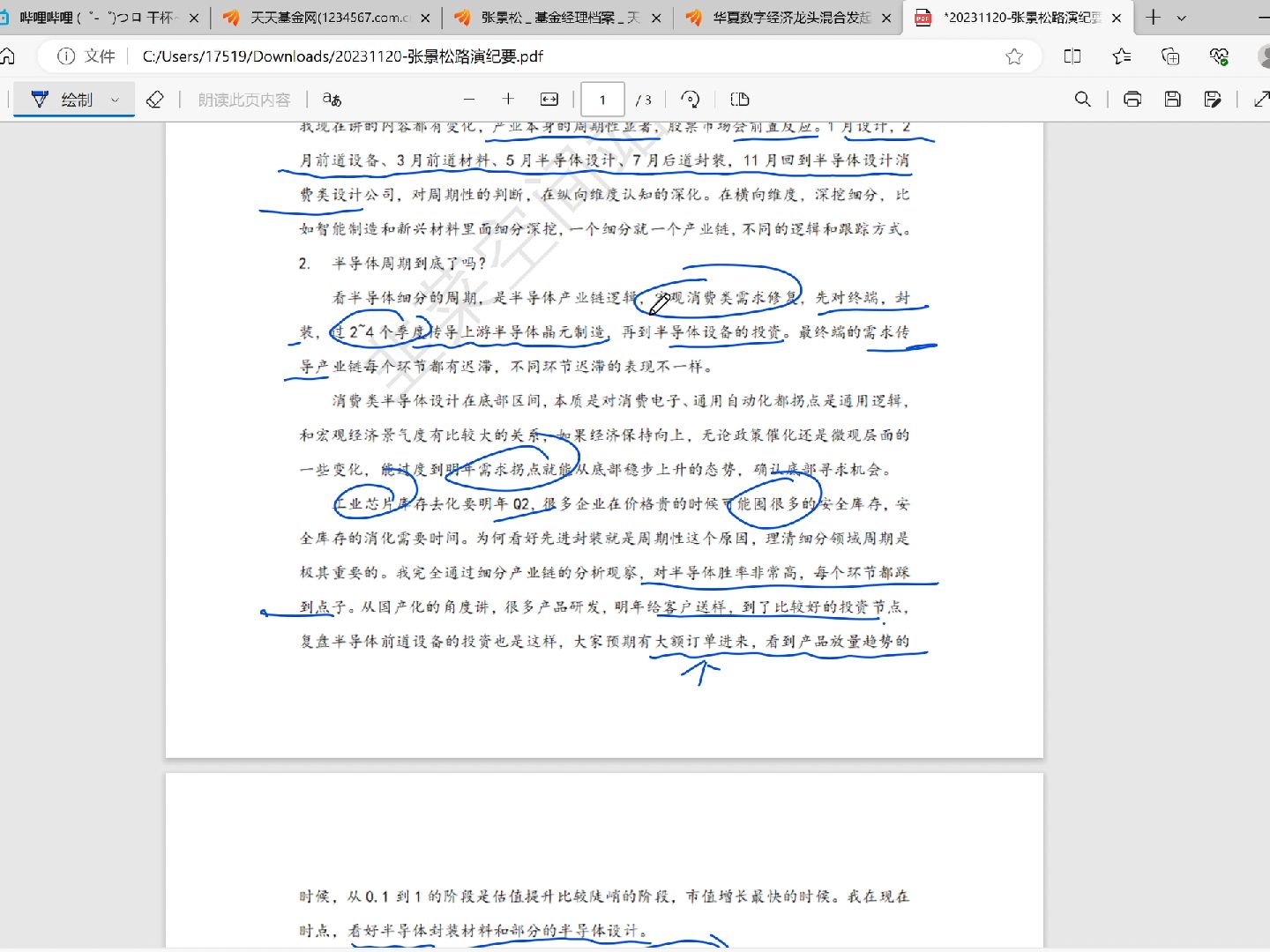The height and width of the screenshot is (952, 1270).
Task: Zoom out with the minus button
Action: [469, 100]
